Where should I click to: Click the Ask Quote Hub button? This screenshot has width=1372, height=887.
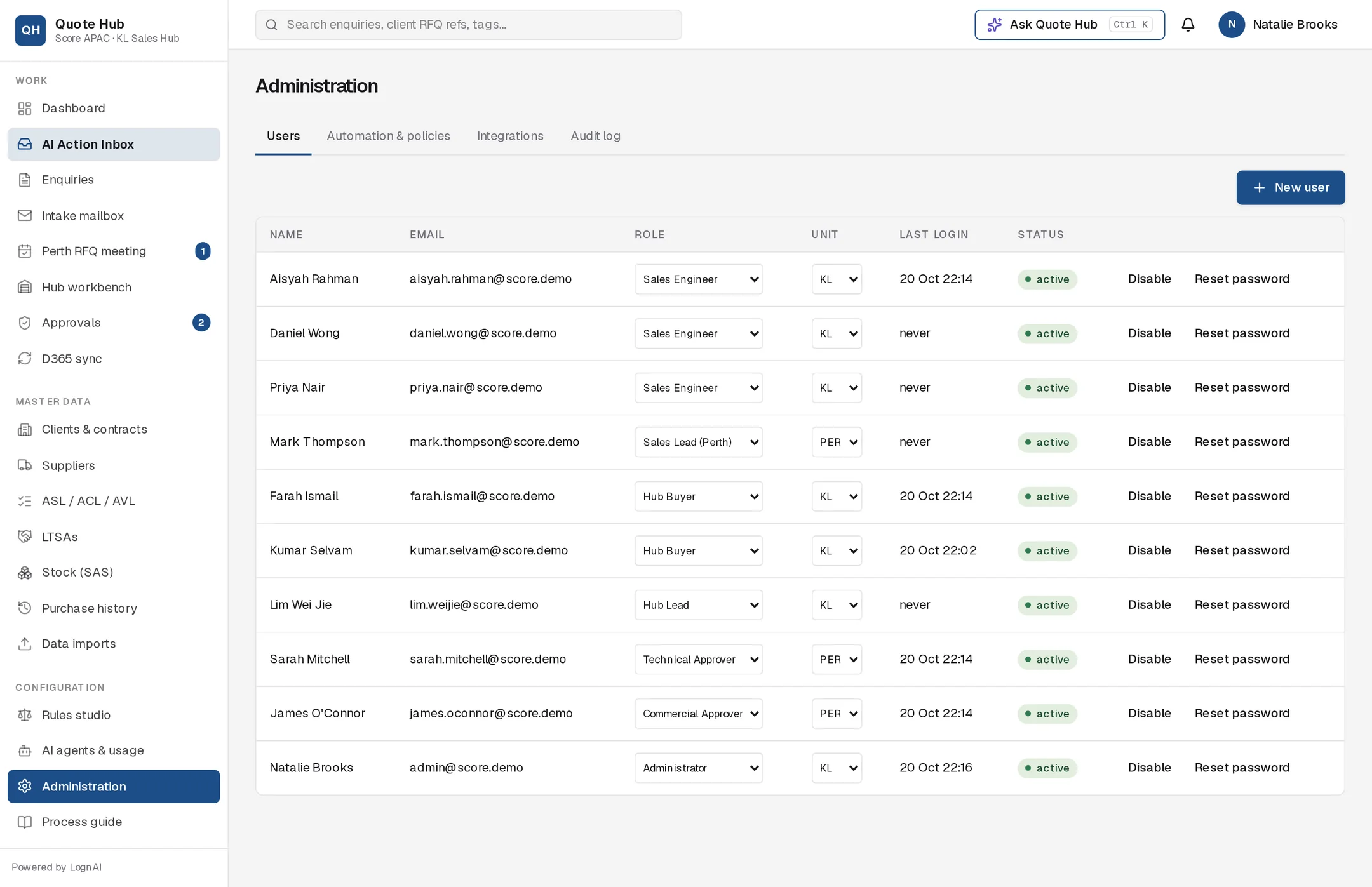[1069, 24]
